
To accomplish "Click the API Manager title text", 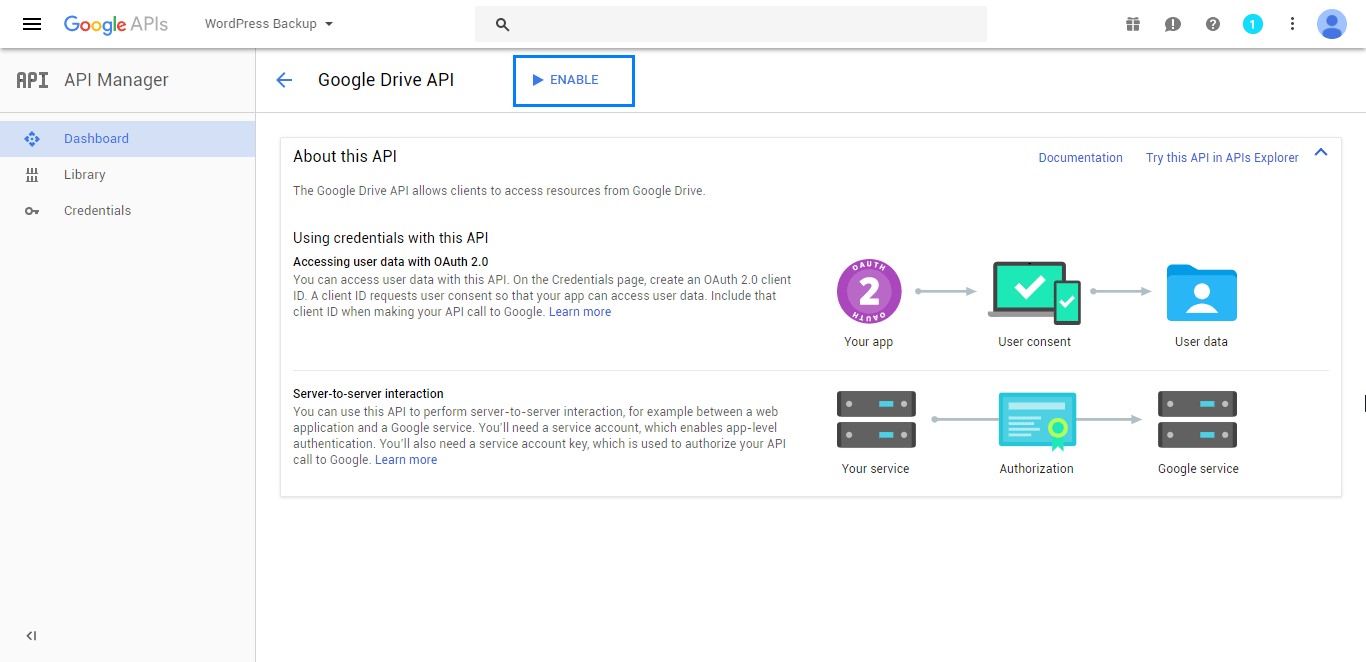I will 116,80.
